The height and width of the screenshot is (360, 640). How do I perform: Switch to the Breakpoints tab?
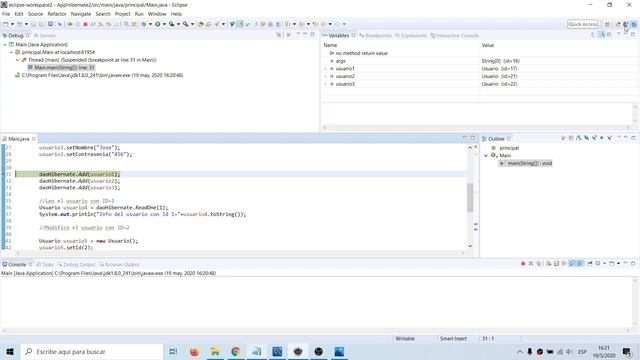pos(376,36)
